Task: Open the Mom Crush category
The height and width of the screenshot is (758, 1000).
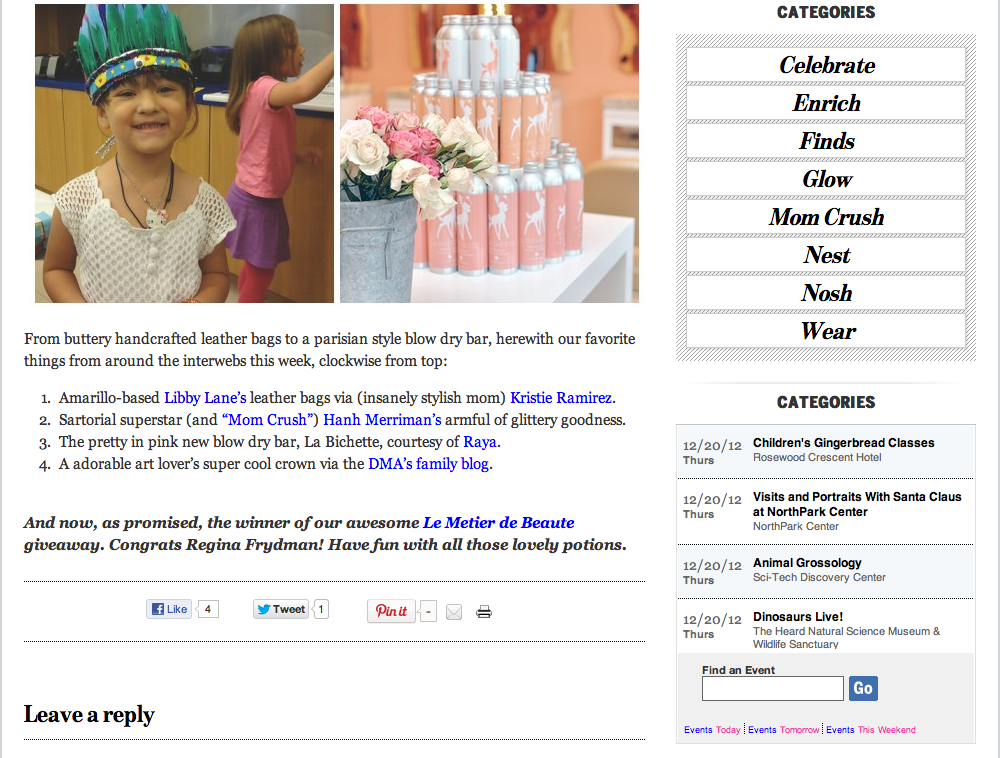Action: pyautogui.click(x=826, y=217)
